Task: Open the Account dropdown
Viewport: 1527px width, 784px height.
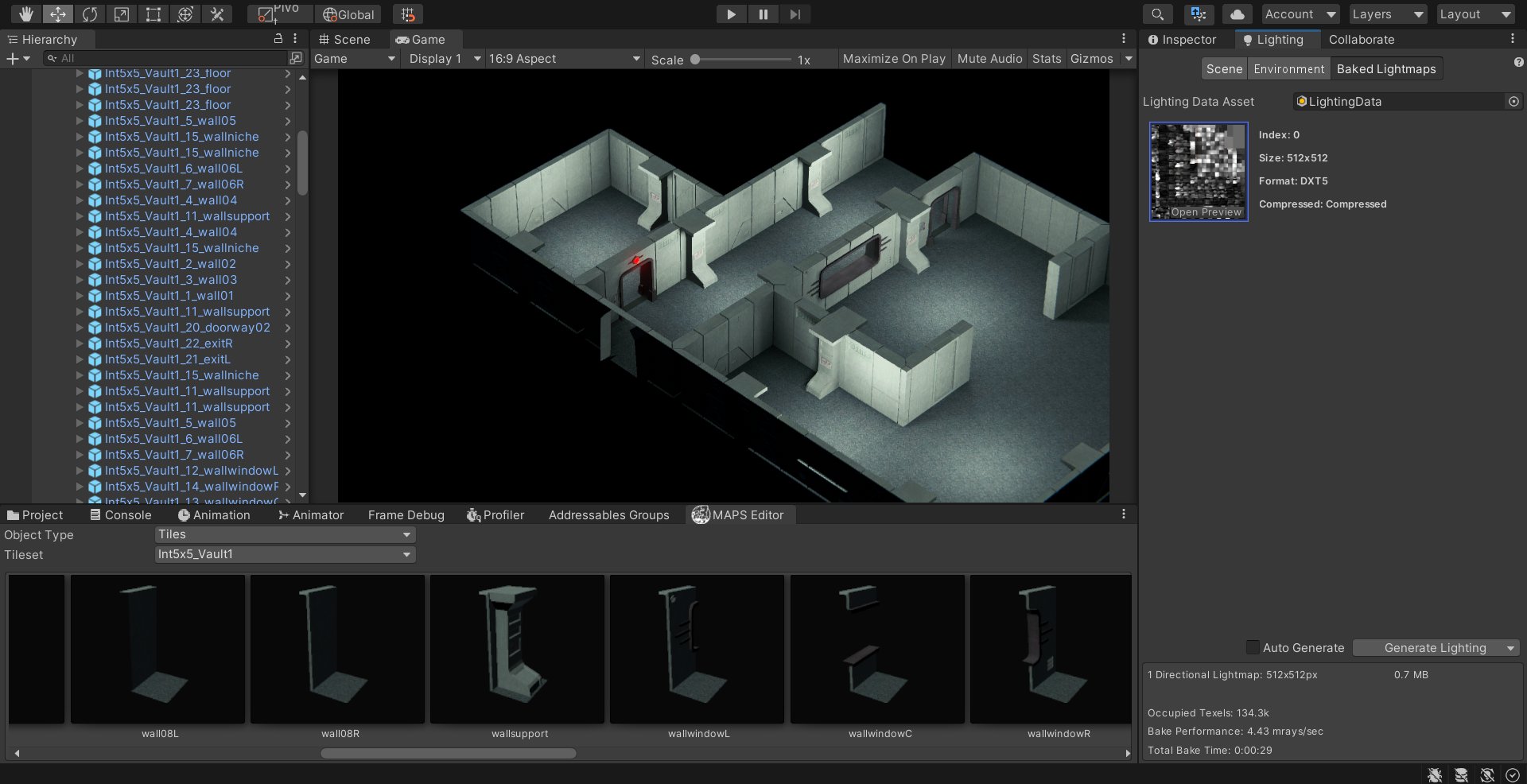Action: (x=1300, y=14)
